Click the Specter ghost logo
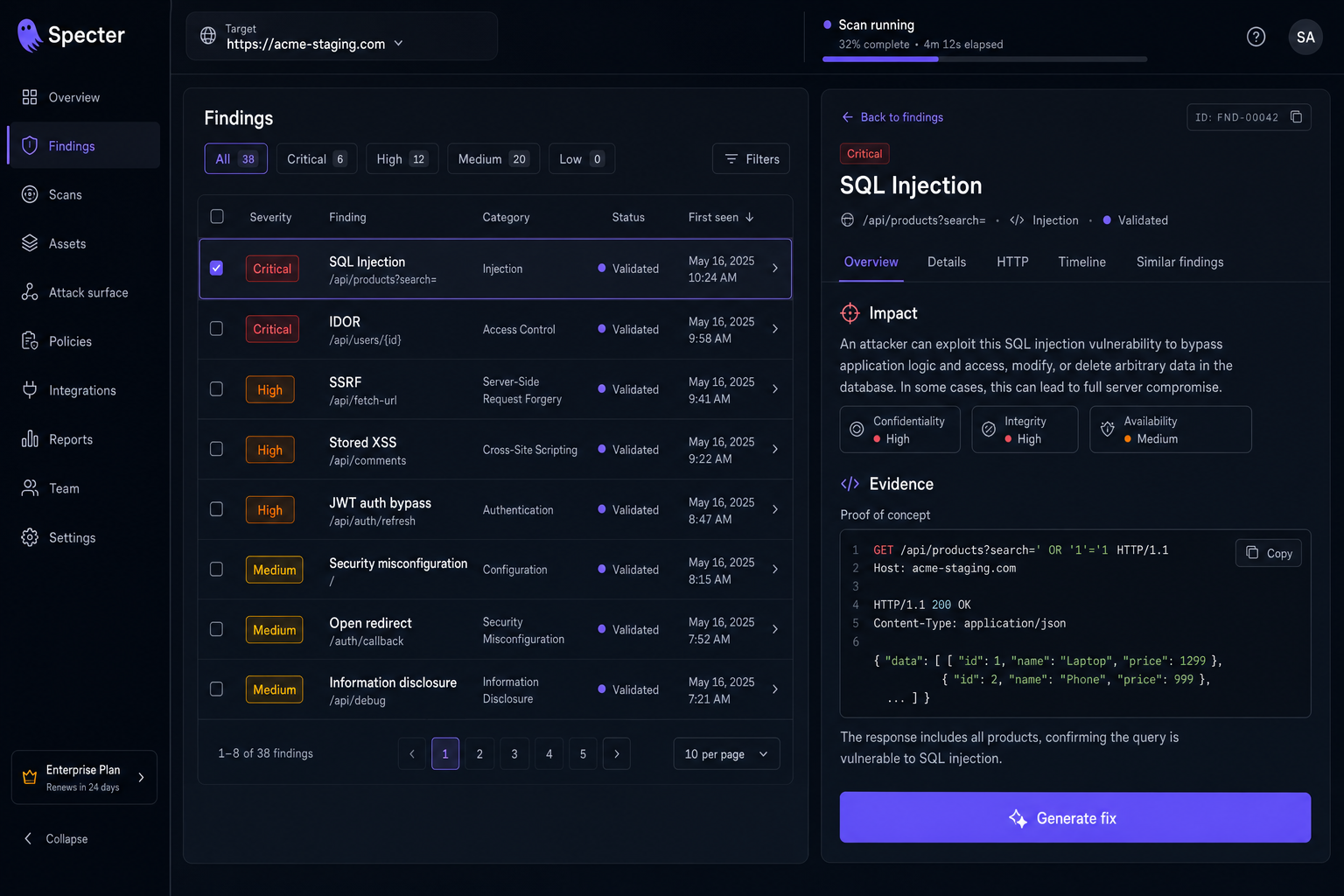Image resolution: width=1344 pixels, height=896 pixels. click(30, 35)
